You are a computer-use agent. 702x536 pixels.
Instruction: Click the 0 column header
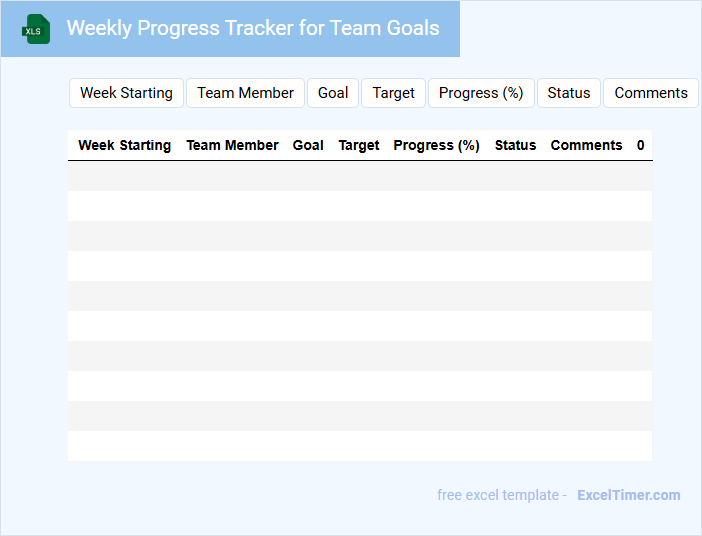pos(640,145)
